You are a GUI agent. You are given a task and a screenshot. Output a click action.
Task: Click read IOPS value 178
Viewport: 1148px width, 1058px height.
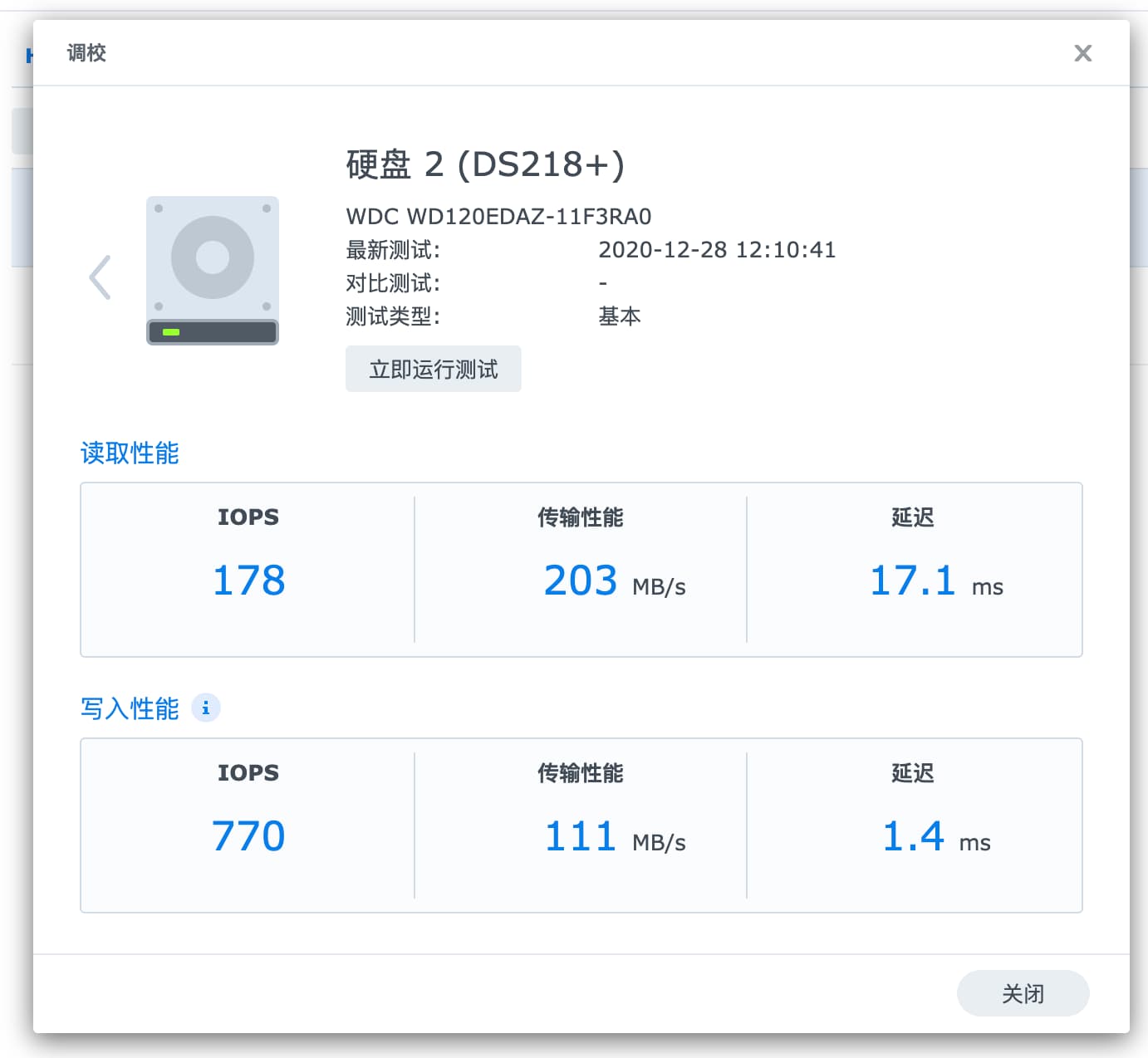point(248,580)
